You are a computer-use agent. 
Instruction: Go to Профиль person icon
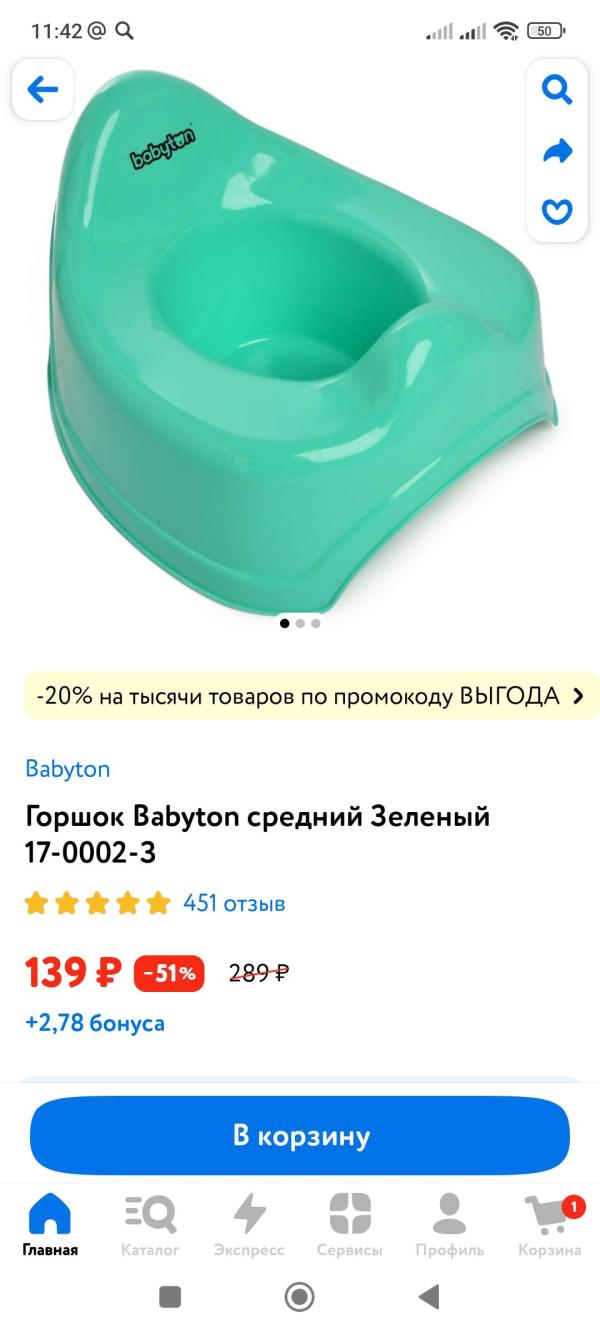click(450, 1225)
